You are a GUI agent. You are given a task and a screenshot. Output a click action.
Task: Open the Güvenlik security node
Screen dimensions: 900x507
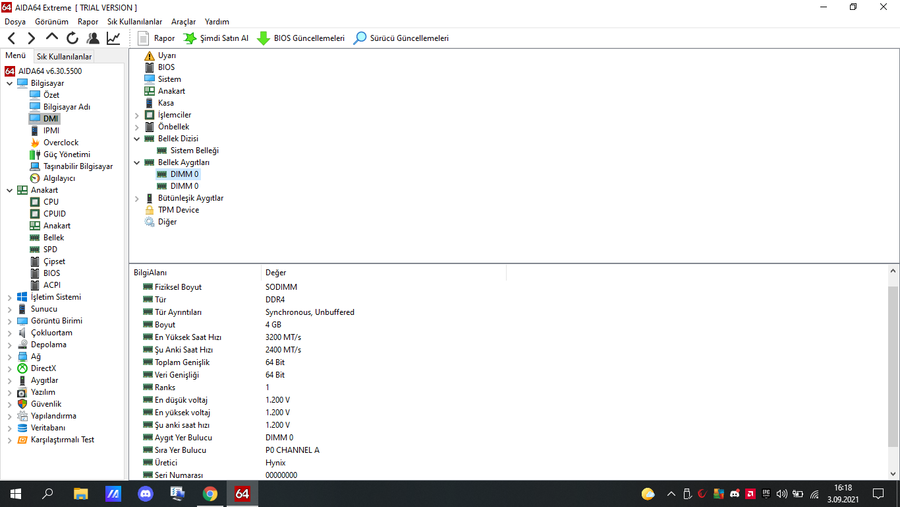point(40,404)
